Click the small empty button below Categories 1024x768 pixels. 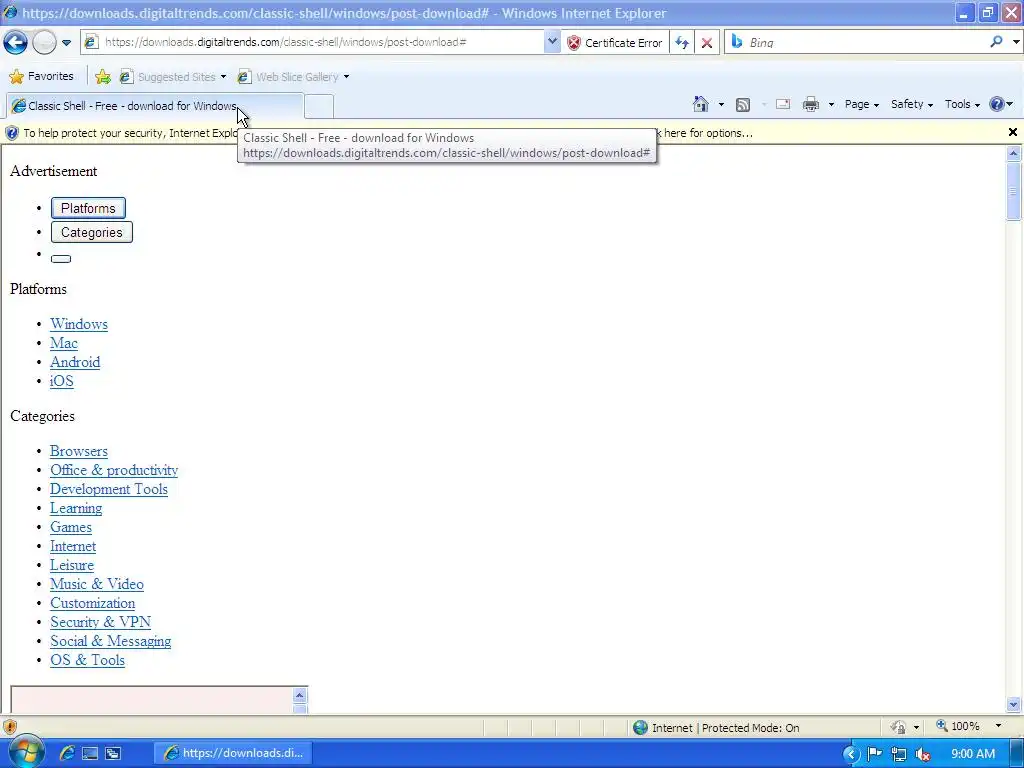tap(61, 259)
